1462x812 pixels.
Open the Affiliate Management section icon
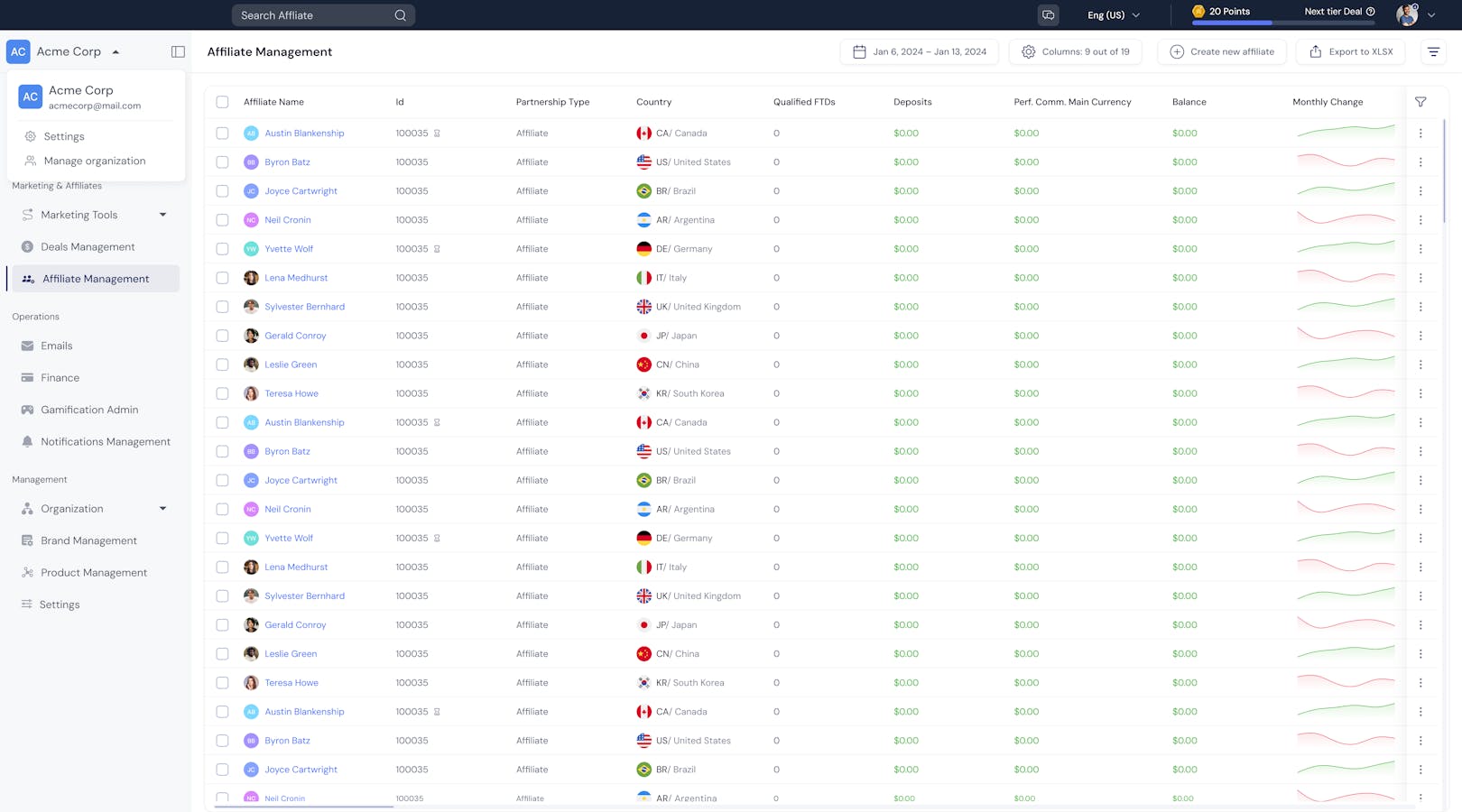tap(26, 279)
